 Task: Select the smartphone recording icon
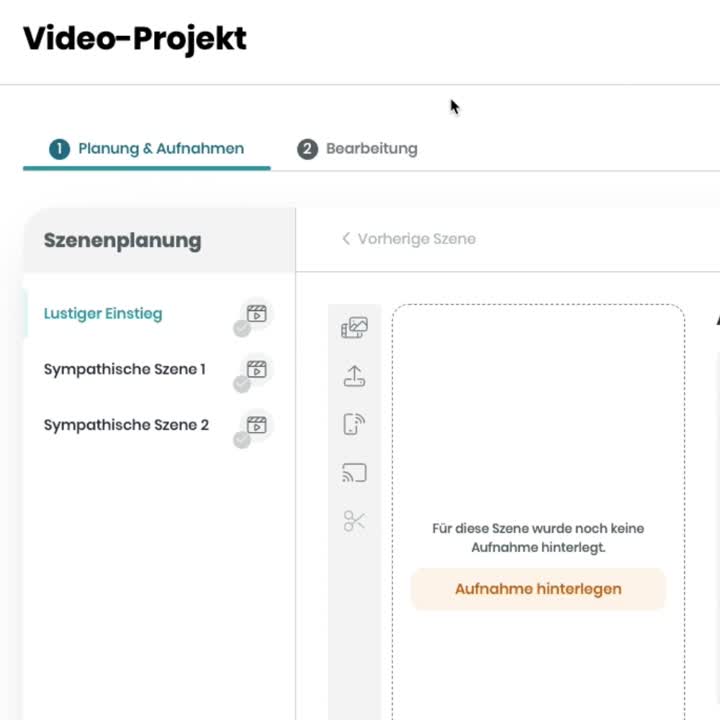coord(354,424)
